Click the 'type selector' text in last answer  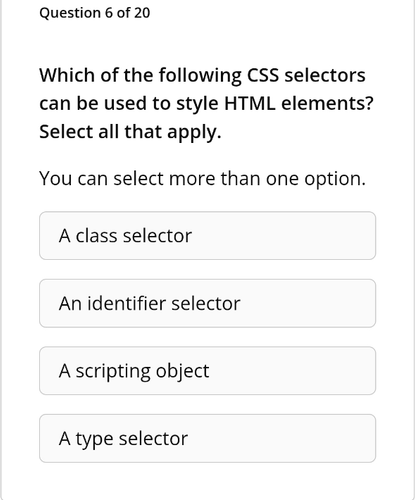(132, 439)
